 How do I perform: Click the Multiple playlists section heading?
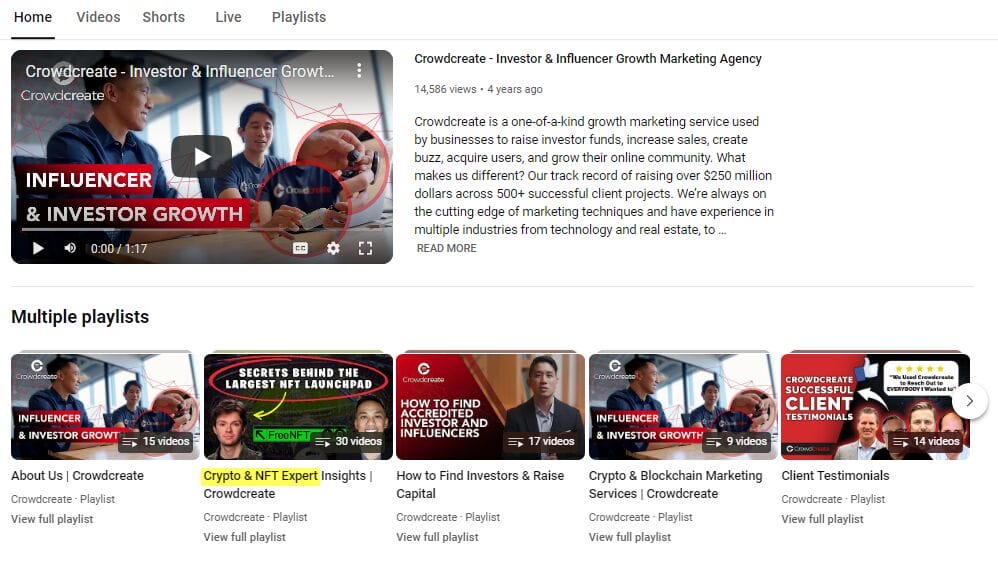point(80,317)
